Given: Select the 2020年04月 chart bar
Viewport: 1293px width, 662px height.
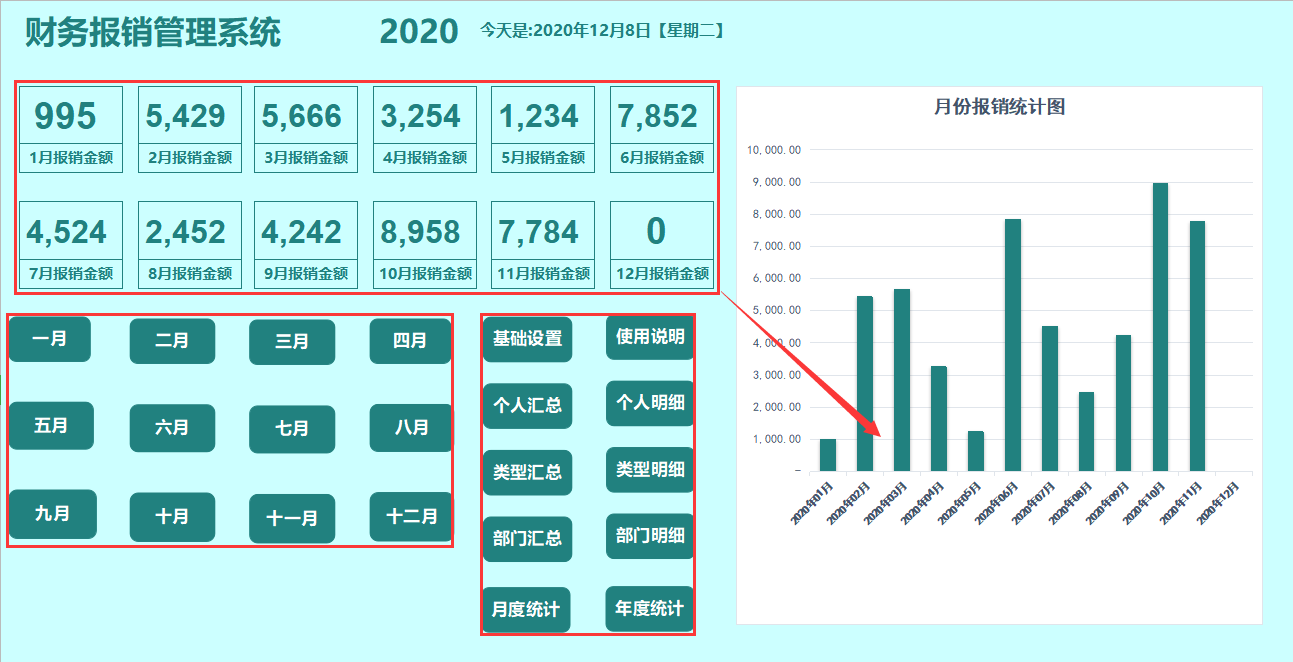Looking at the screenshot, I should pyautogui.click(x=939, y=419).
